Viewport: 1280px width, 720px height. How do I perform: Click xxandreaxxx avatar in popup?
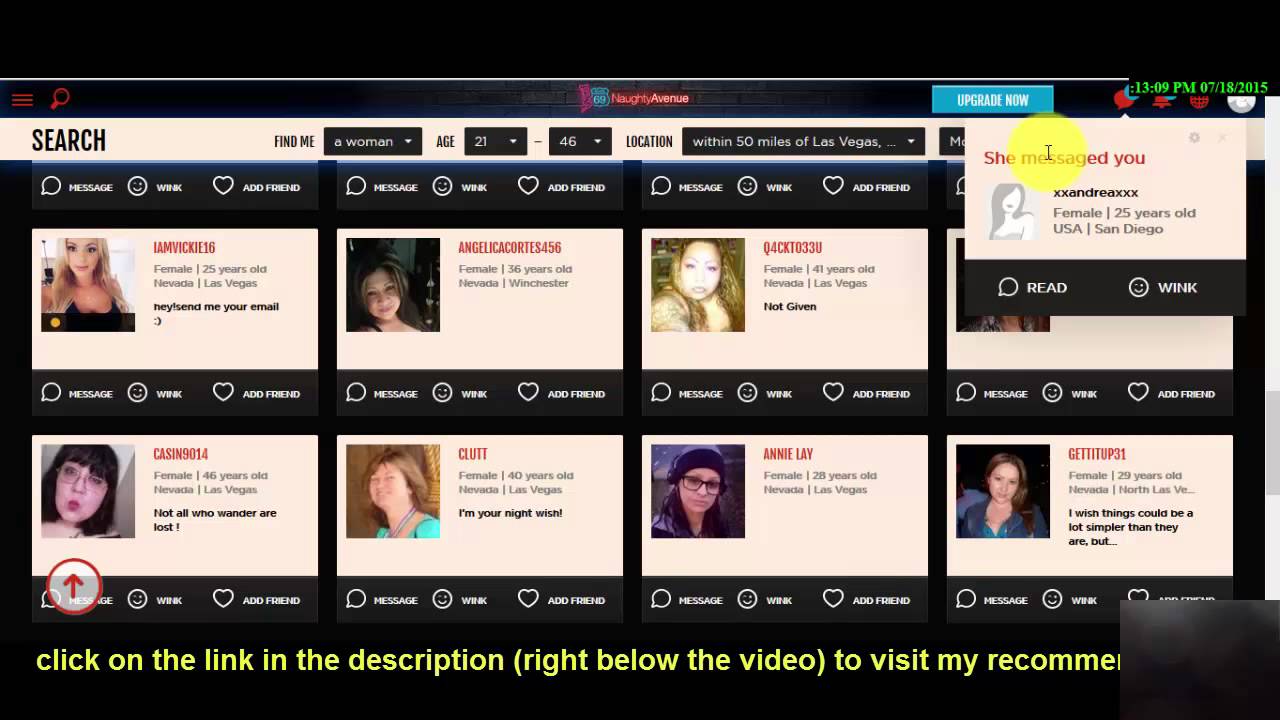[1013, 212]
